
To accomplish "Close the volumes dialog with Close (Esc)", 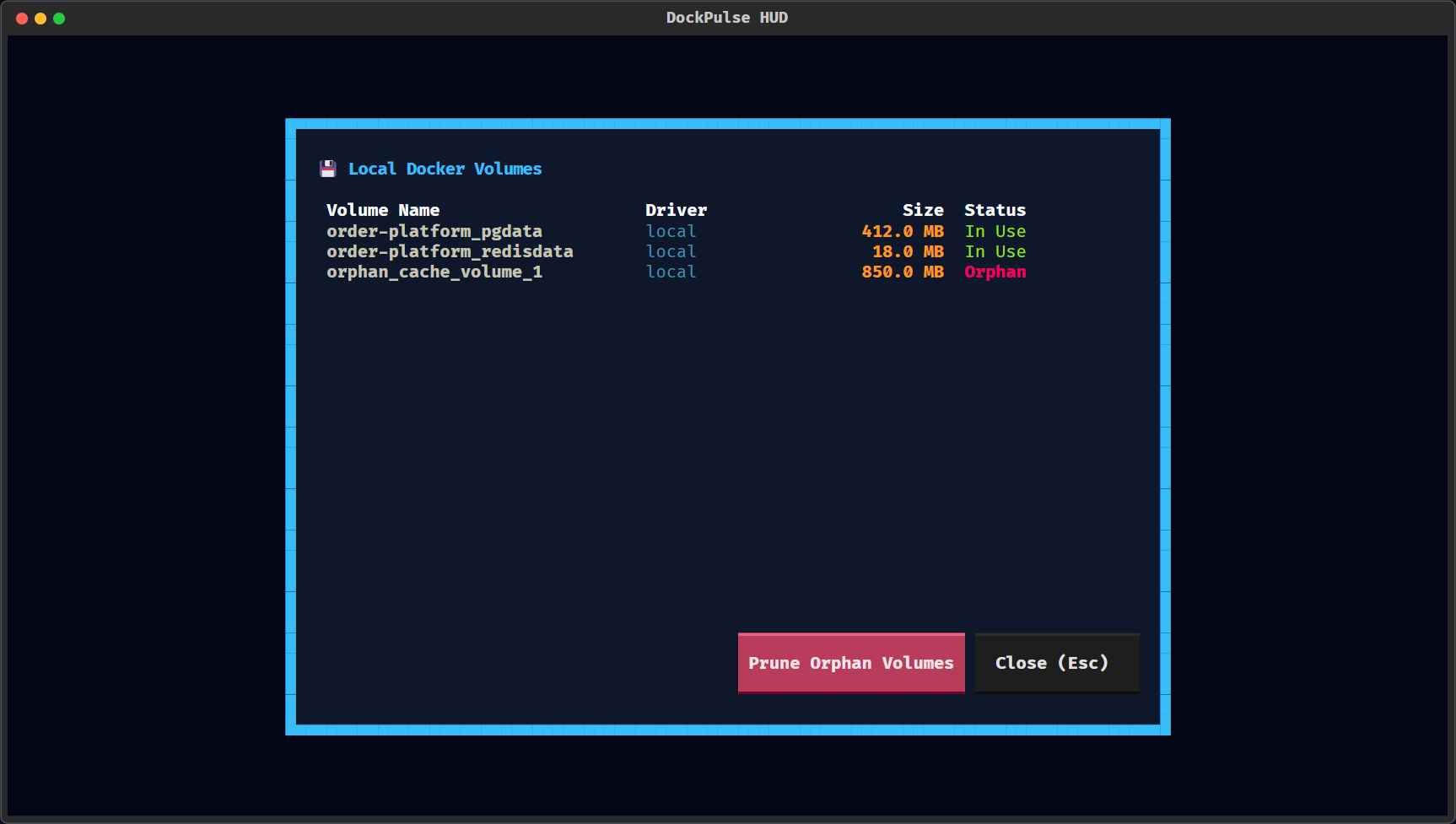I will coord(1057,663).
